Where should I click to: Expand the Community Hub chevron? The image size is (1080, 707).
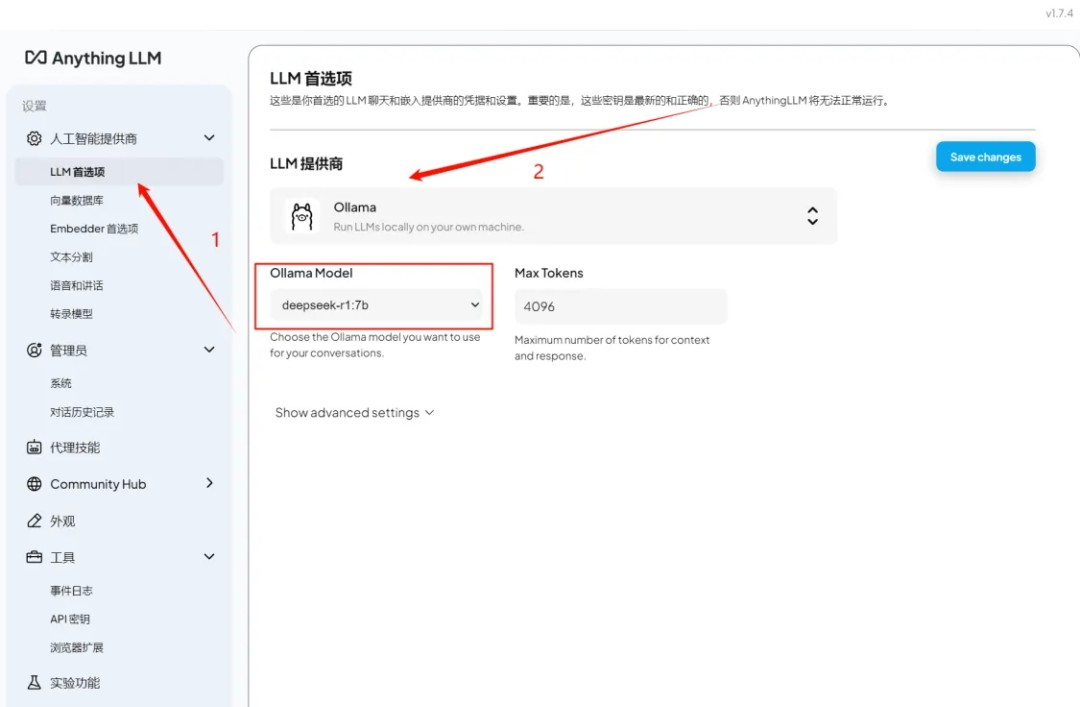tap(209, 483)
